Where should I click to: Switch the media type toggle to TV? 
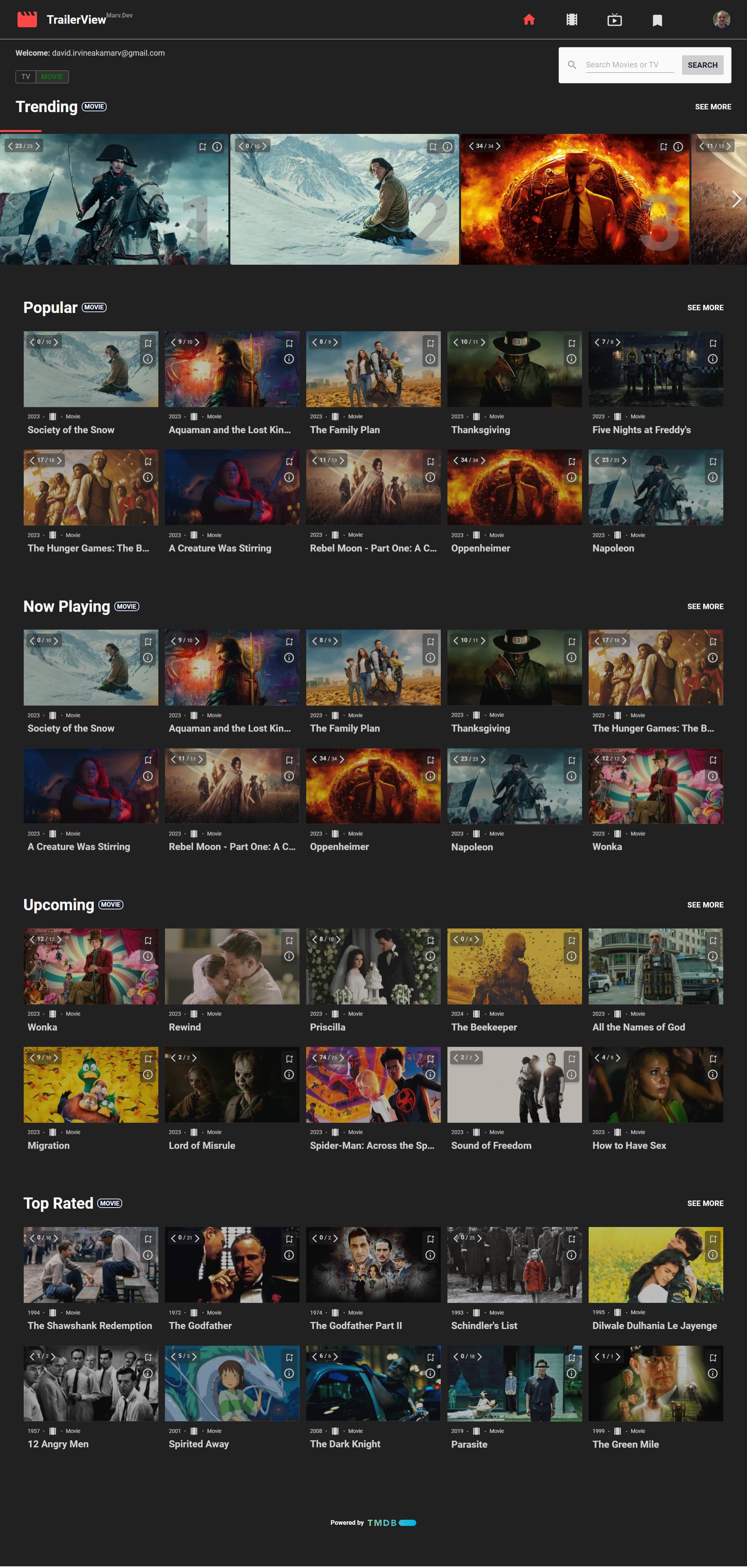tap(26, 77)
